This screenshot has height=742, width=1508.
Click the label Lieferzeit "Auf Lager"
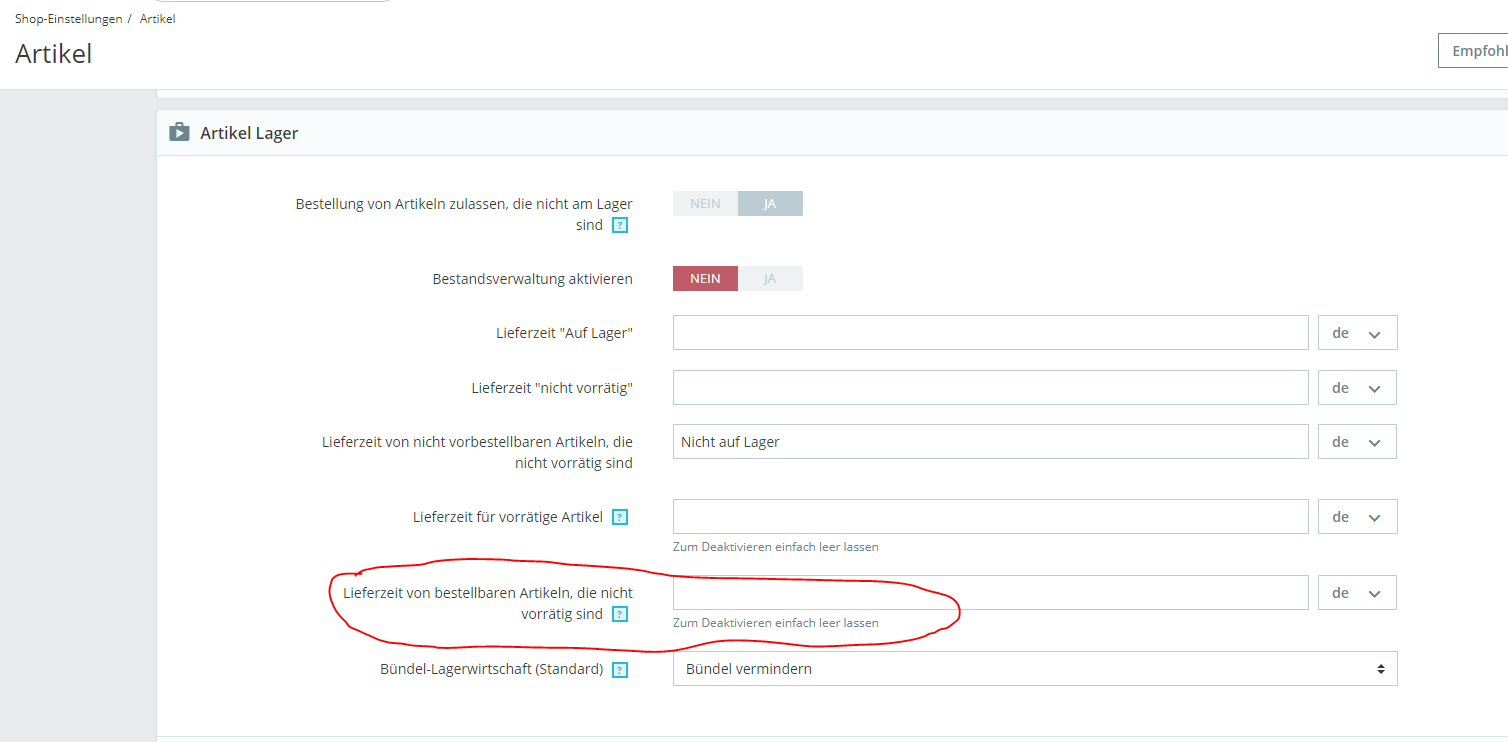(564, 333)
